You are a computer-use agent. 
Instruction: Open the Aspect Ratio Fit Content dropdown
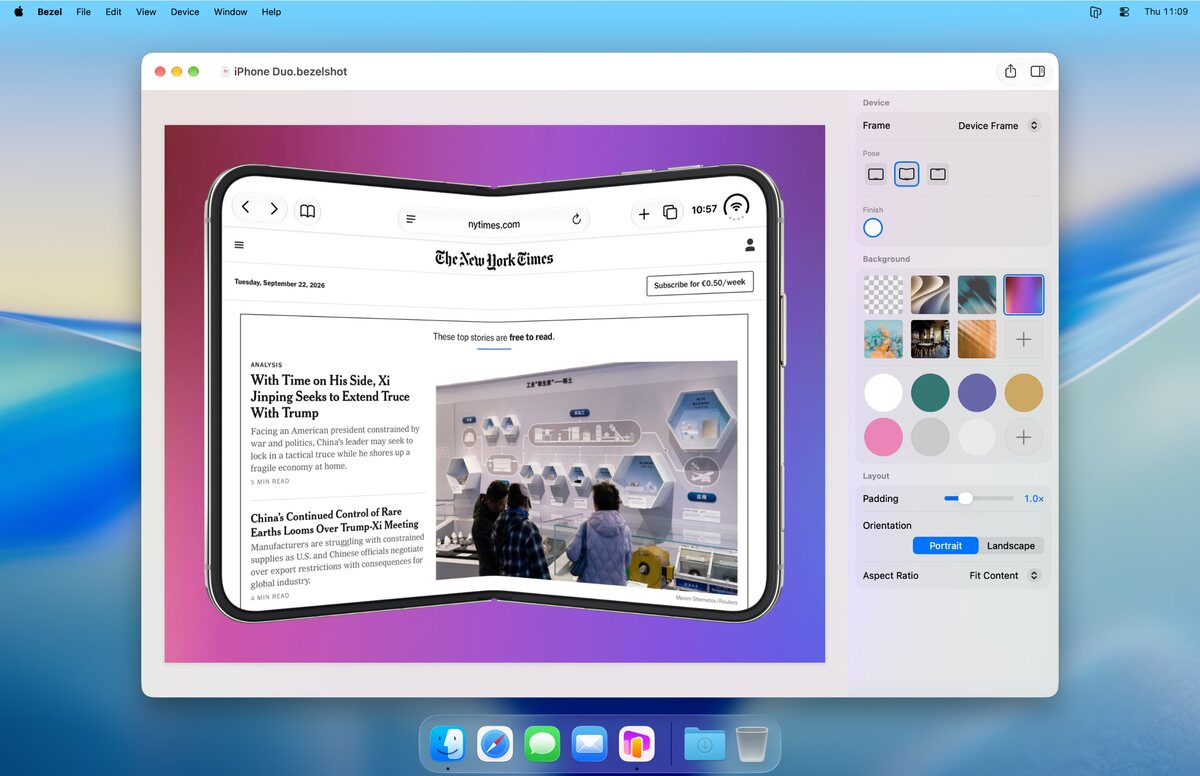tap(1005, 576)
